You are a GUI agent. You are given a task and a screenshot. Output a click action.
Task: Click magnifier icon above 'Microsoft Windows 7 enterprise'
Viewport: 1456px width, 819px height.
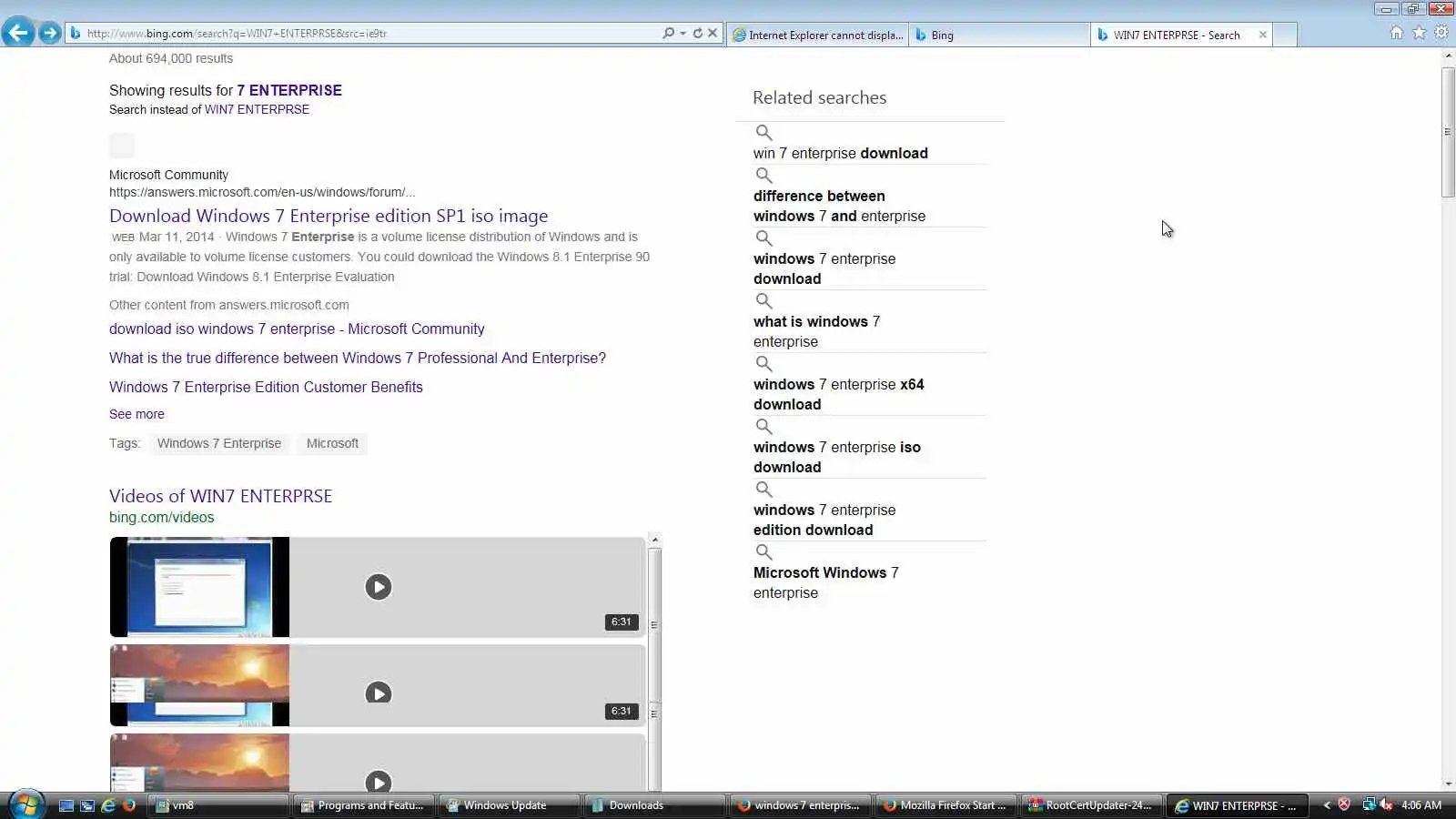pyautogui.click(x=763, y=552)
